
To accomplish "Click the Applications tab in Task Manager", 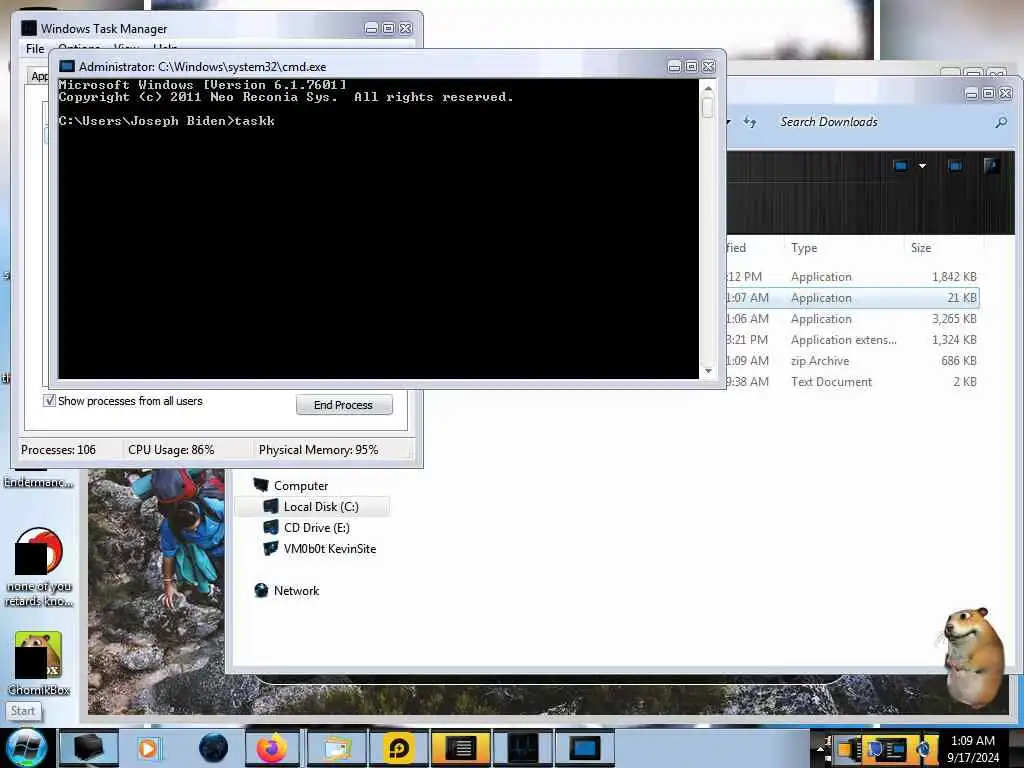I will click(39, 76).
